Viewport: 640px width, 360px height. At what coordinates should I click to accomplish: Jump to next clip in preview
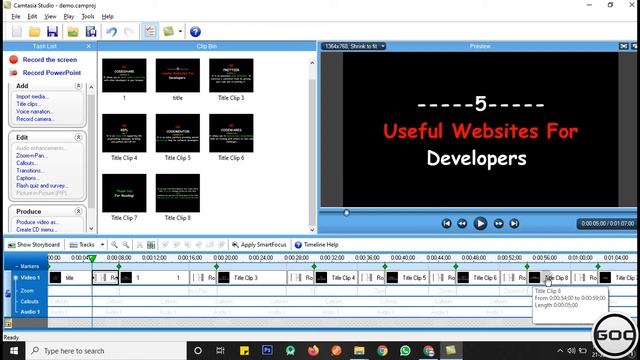(x=514, y=223)
